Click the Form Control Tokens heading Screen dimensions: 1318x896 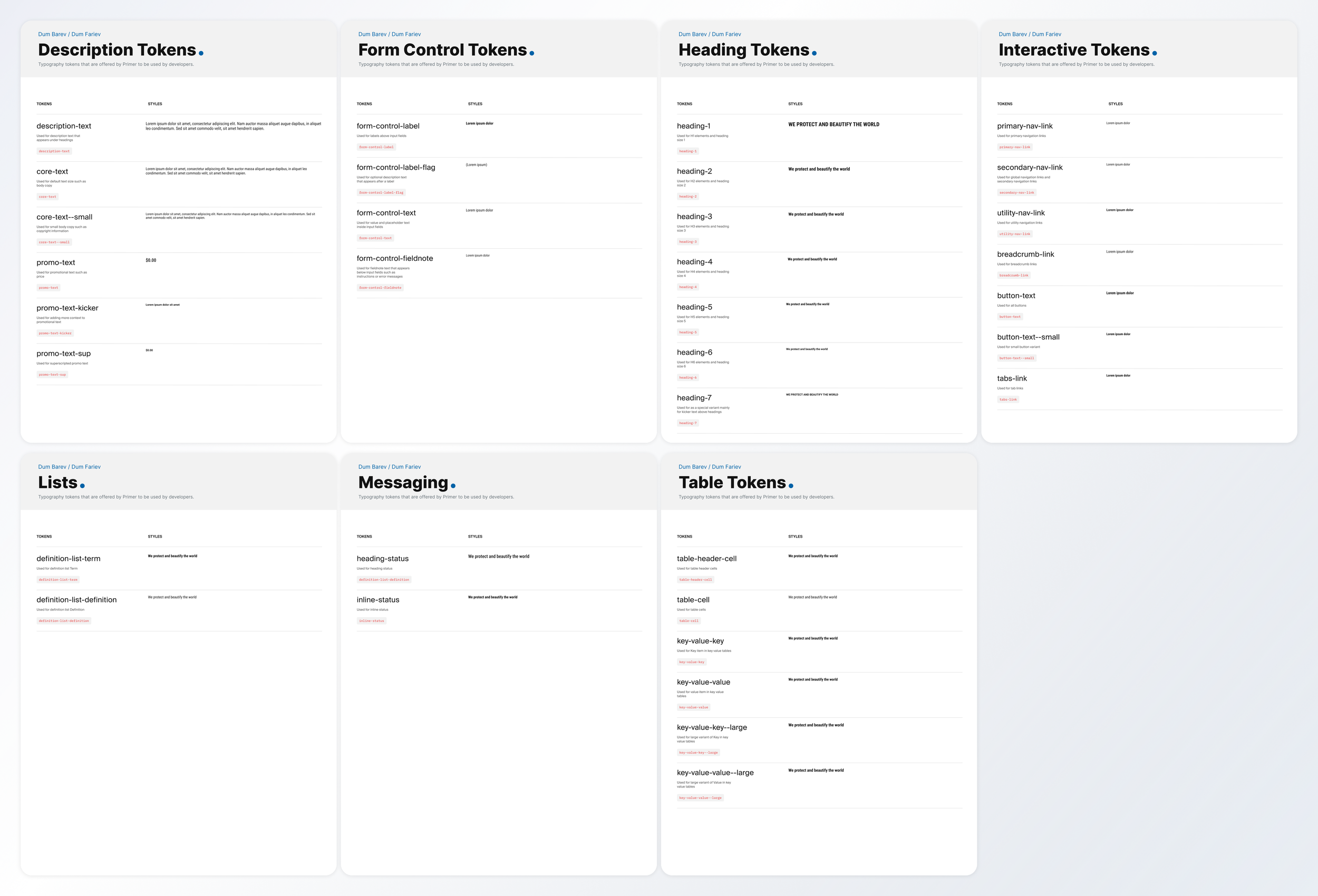click(x=442, y=50)
